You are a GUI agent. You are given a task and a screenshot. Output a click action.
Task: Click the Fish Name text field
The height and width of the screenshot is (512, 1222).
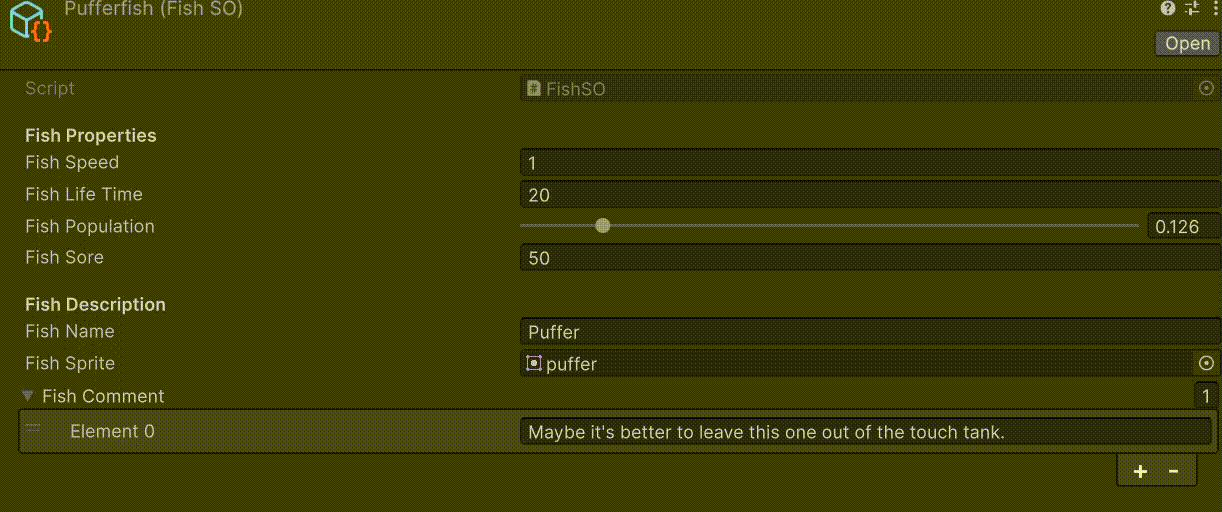(868, 332)
